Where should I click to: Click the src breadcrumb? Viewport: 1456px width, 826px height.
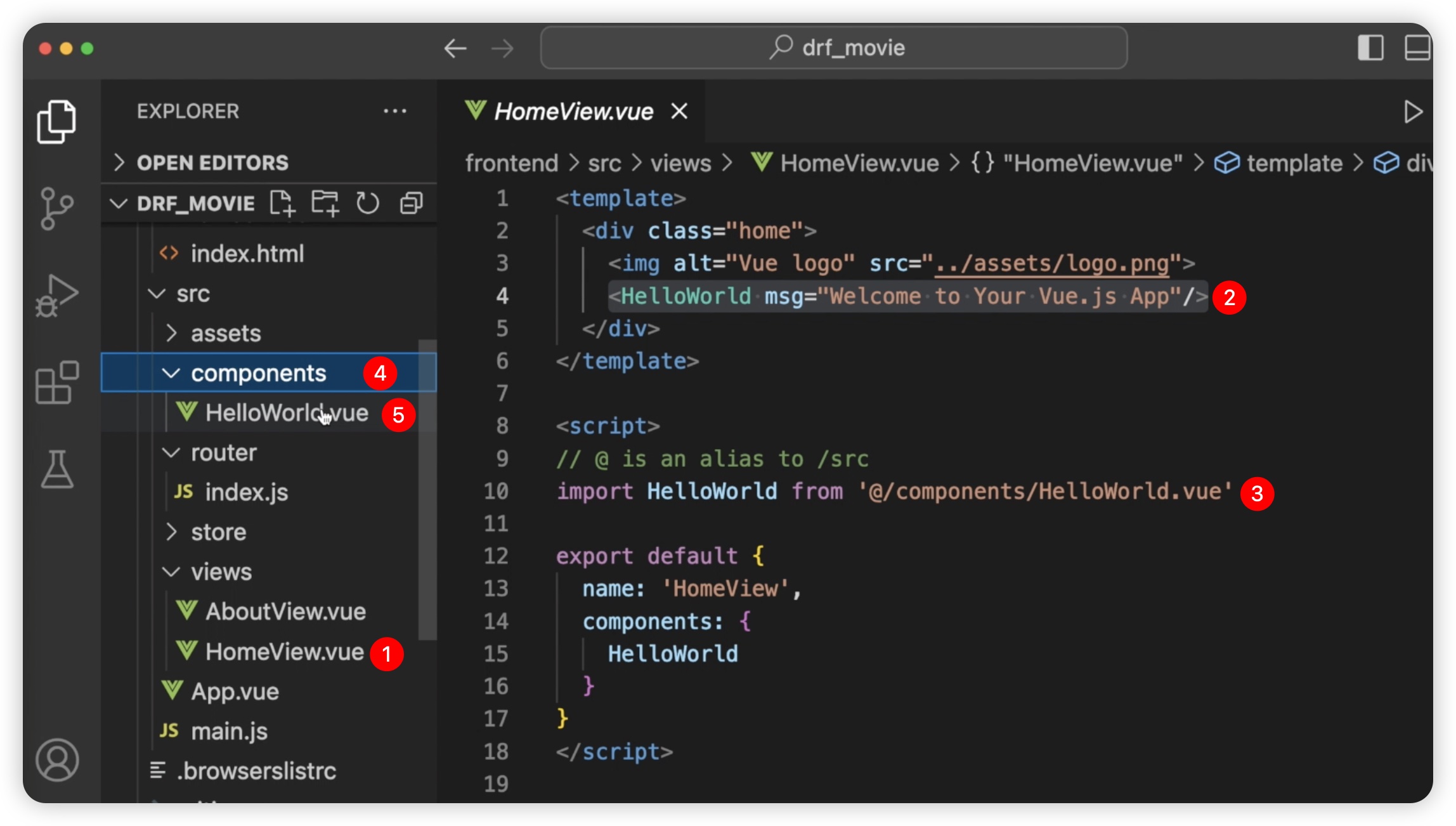[604, 163]
